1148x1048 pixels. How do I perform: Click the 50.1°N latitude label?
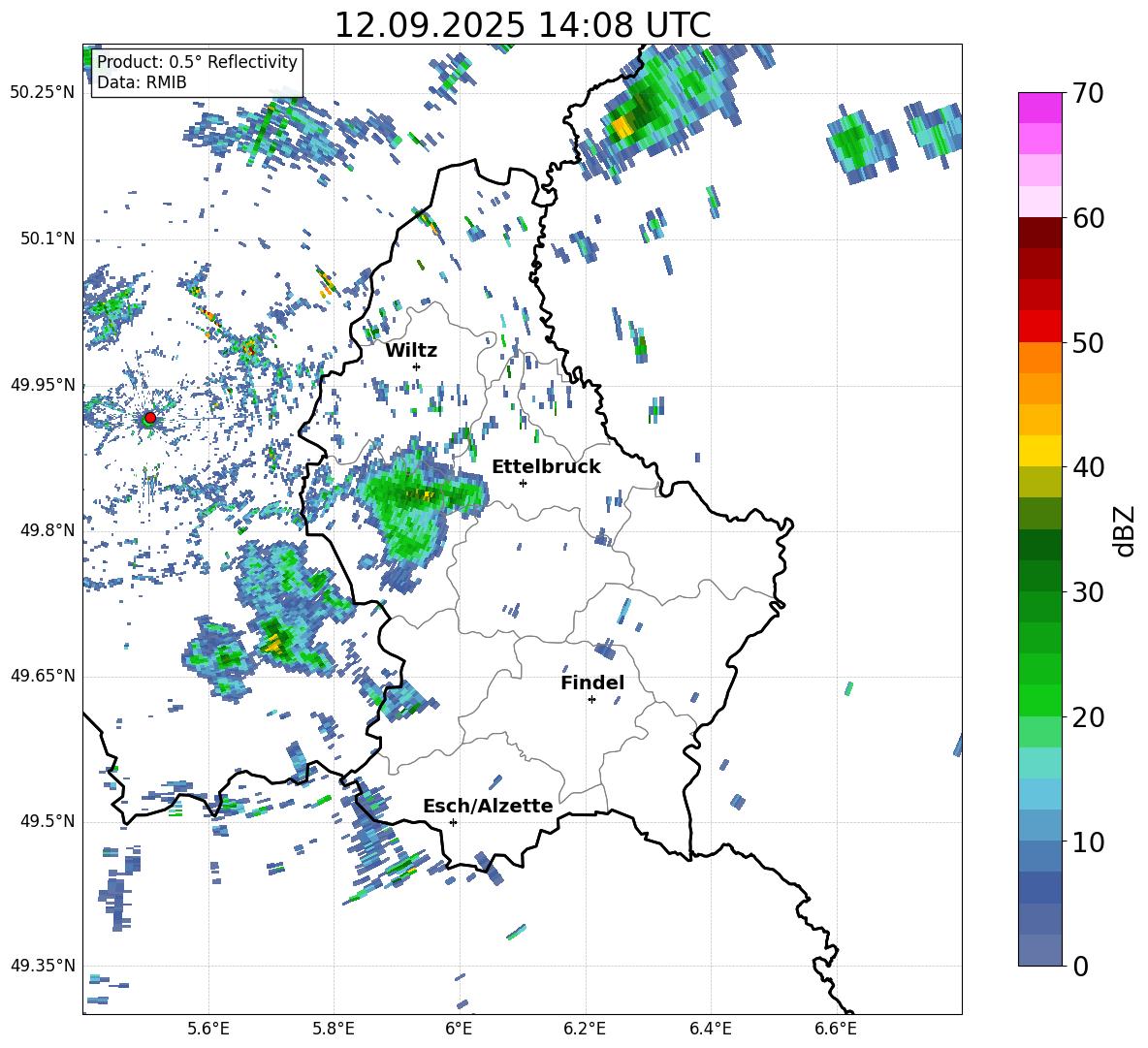47,239
